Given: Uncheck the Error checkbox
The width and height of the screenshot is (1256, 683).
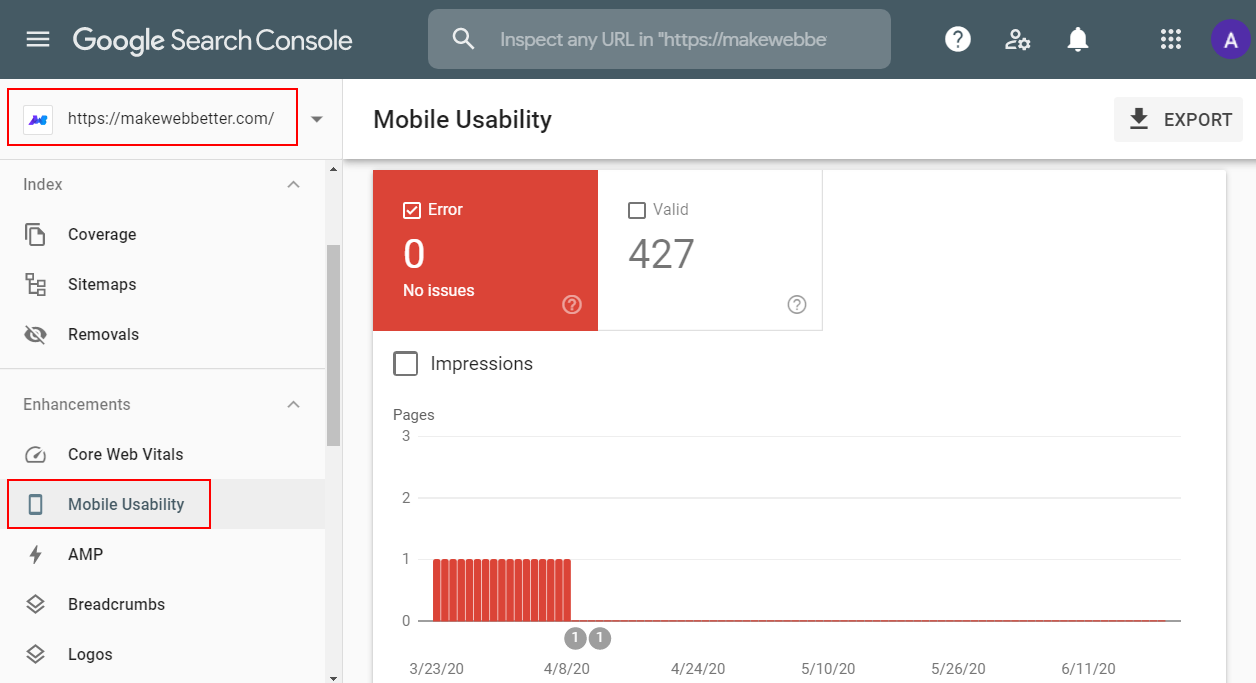Looking at the screenshot, I should 411,210.
